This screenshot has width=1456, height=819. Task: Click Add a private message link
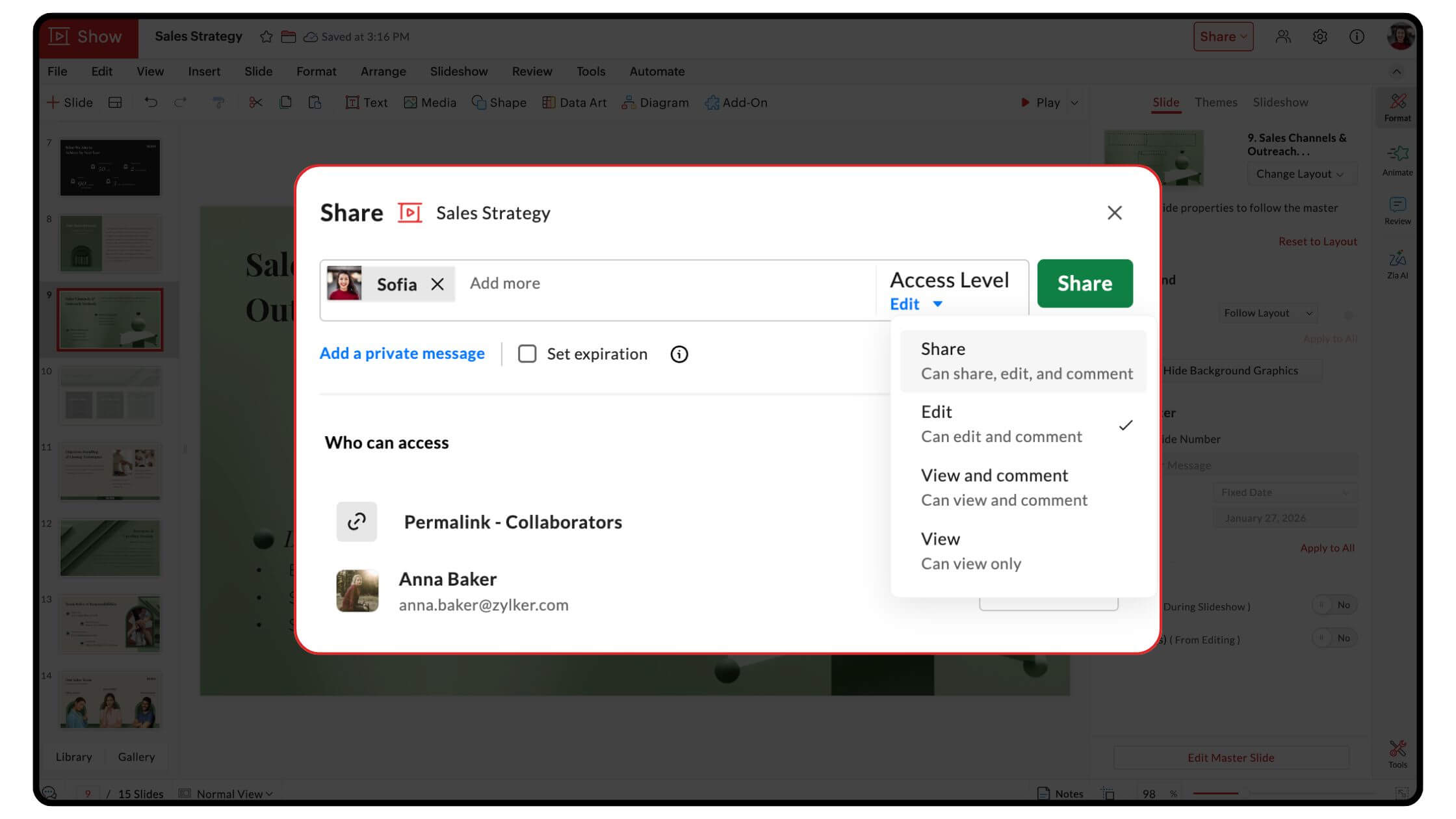[402, 354]
